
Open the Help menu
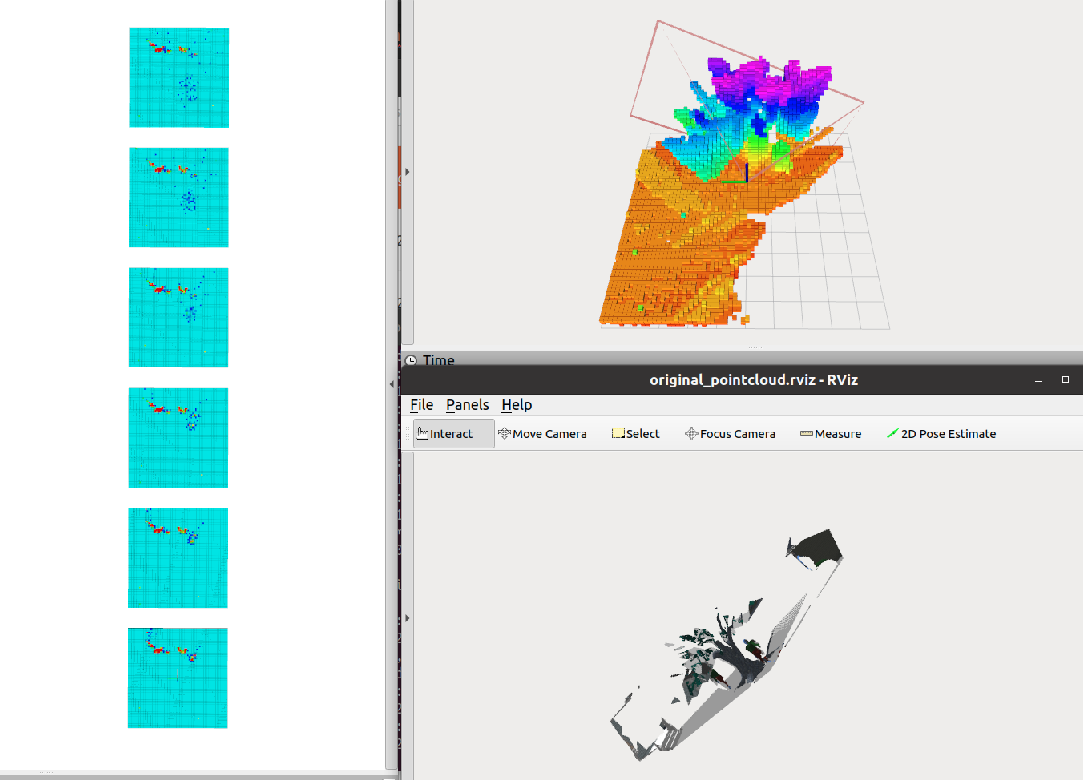click(x=517, y=405)
